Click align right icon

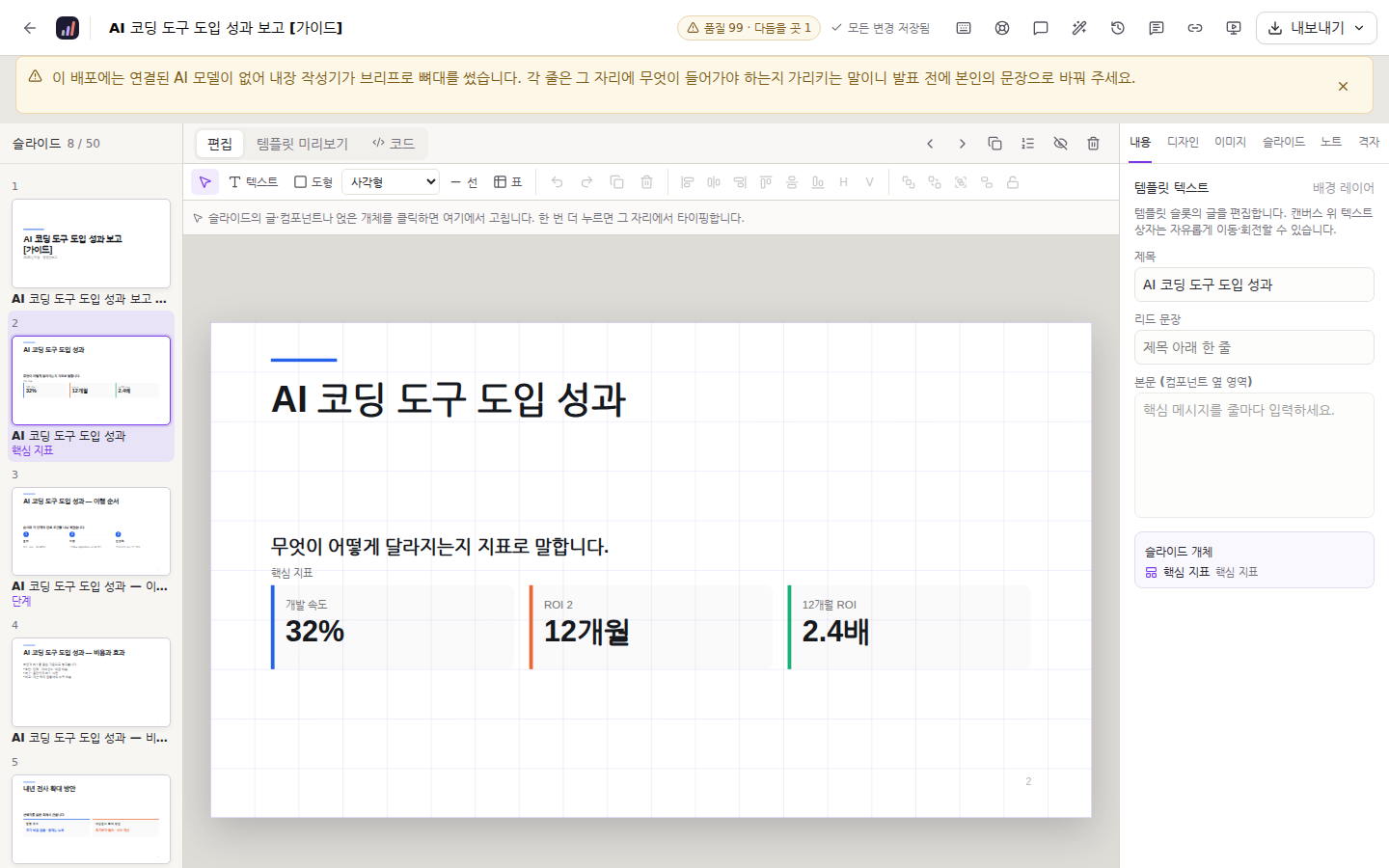pos(740,182)
